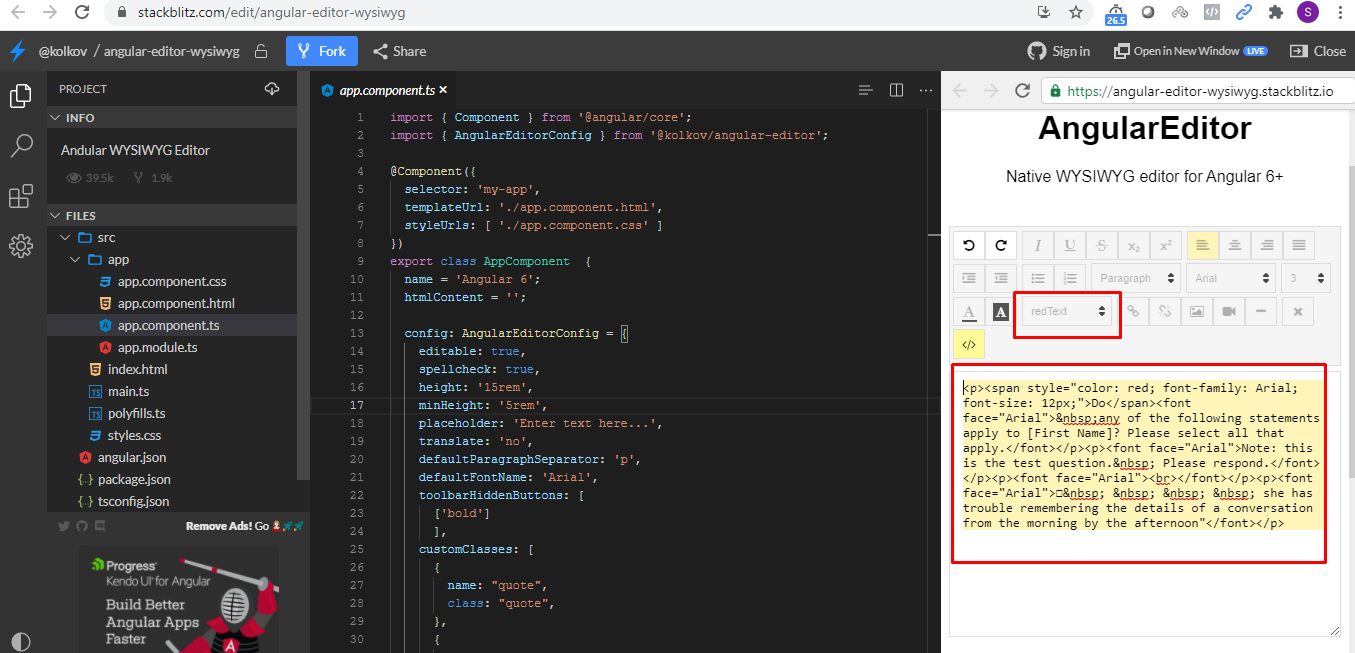Increase paragraph indent
1355x653 pixels.
tap(968, 278)
